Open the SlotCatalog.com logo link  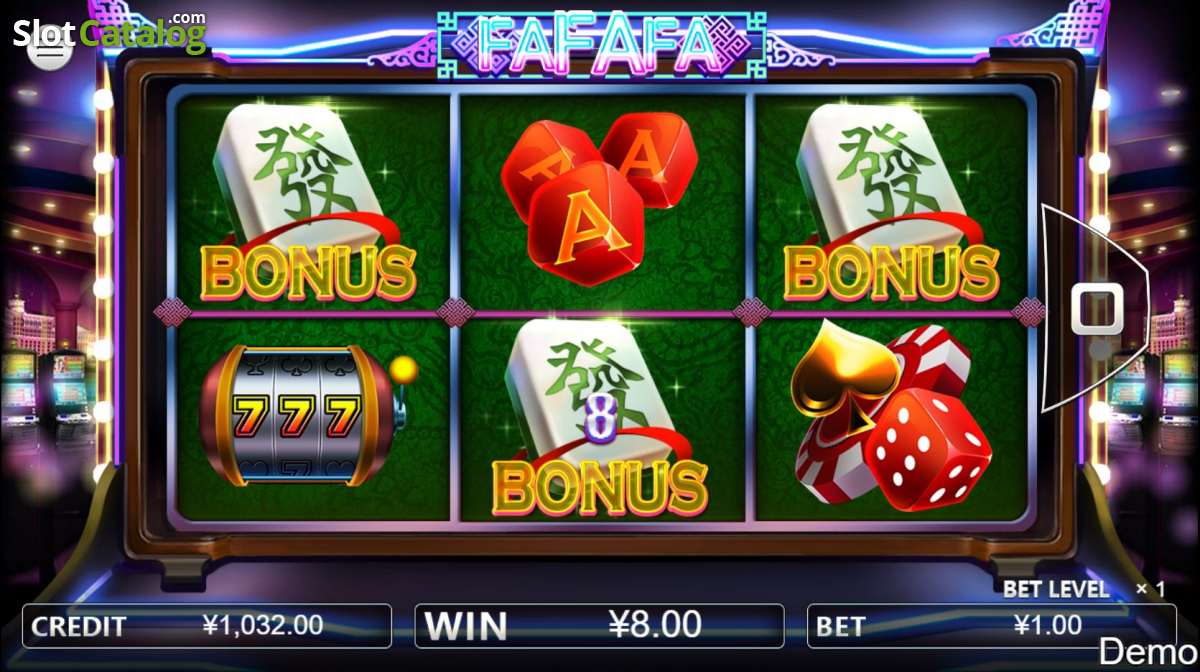110,31
